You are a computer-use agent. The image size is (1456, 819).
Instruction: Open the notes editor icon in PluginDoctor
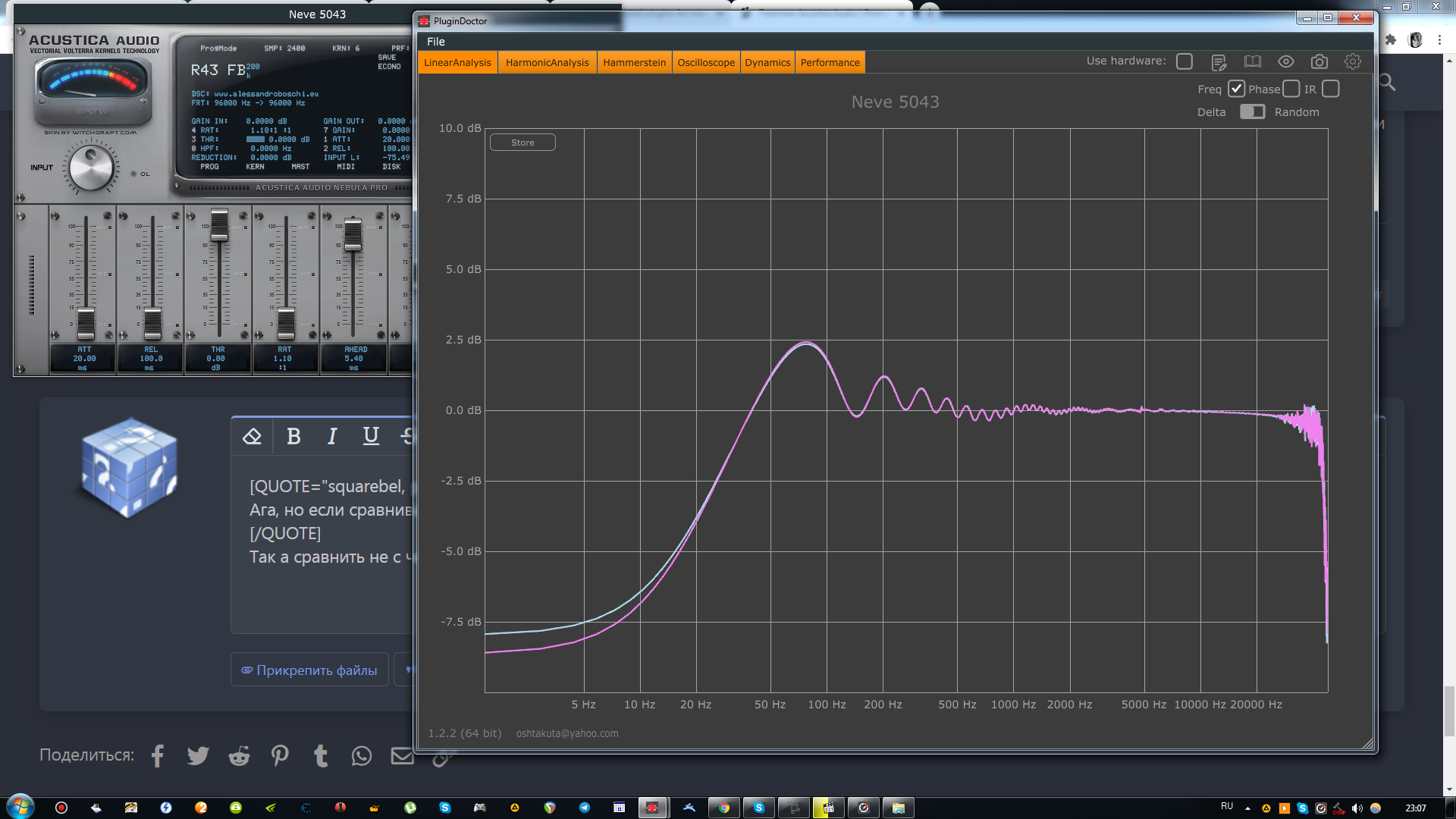[1219, 62]
